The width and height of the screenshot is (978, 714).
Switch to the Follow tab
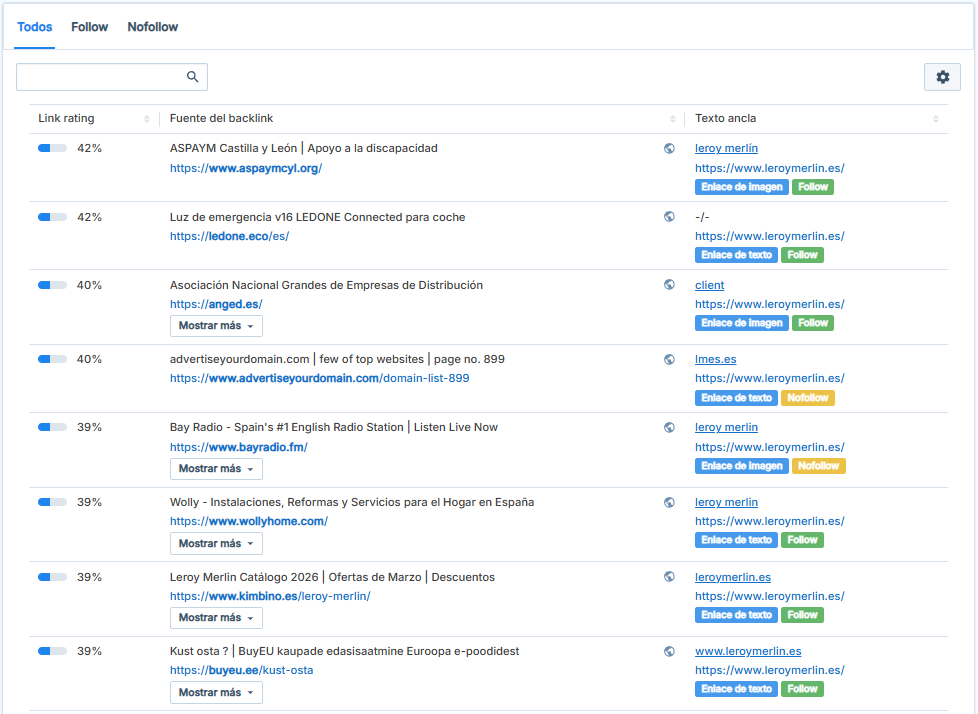[x=89, y=27]
